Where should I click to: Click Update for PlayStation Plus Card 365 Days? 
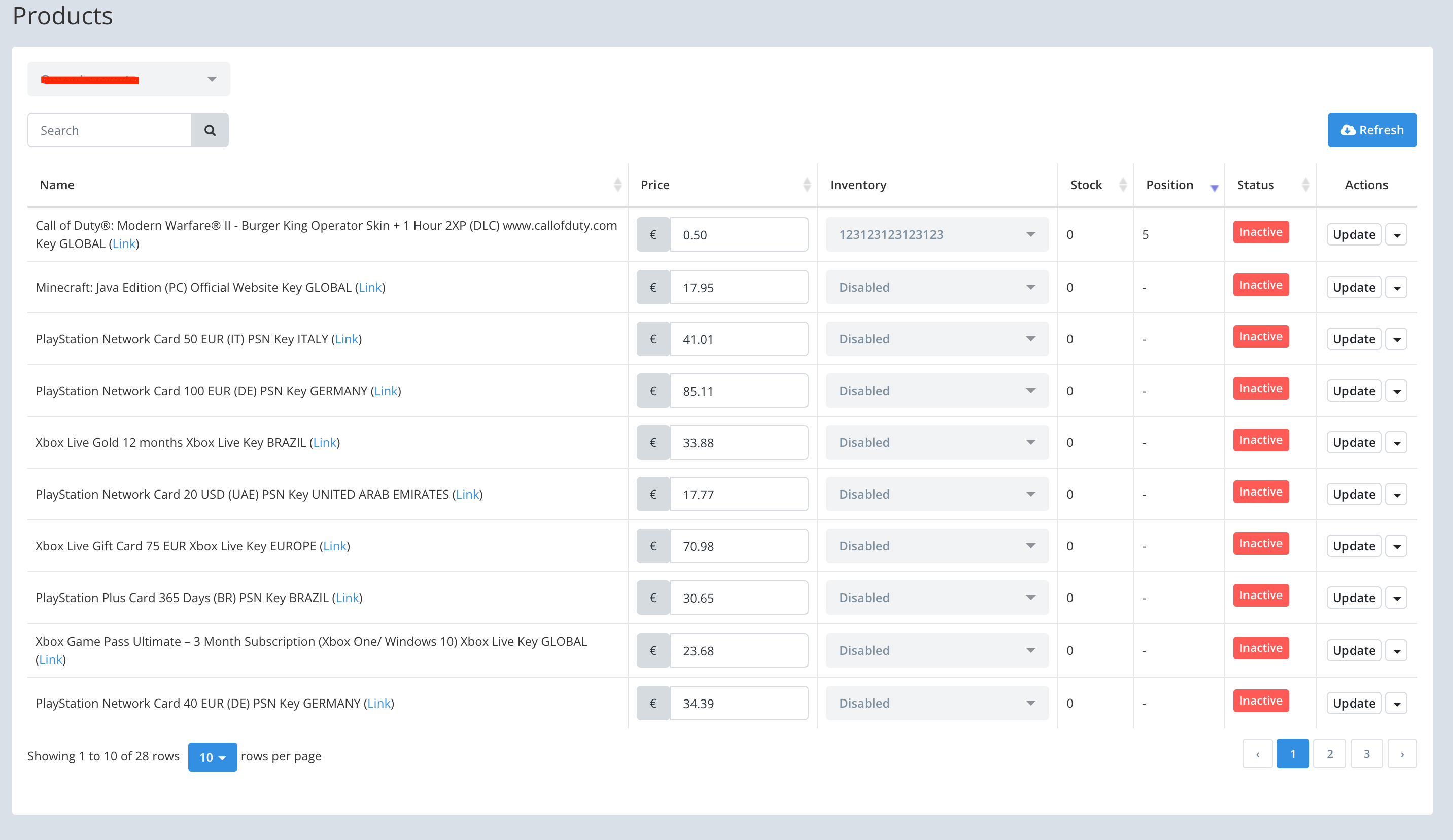1354,598
